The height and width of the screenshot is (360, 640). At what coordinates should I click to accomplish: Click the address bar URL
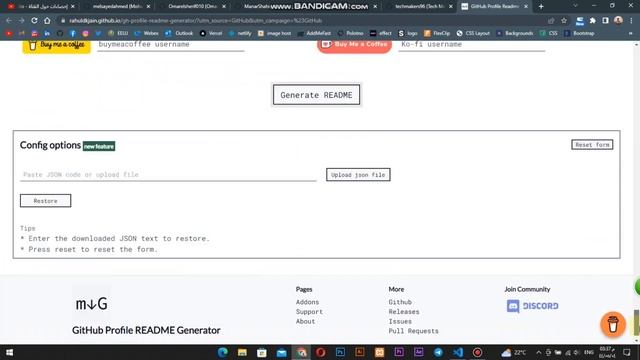[x=196, y=20]
